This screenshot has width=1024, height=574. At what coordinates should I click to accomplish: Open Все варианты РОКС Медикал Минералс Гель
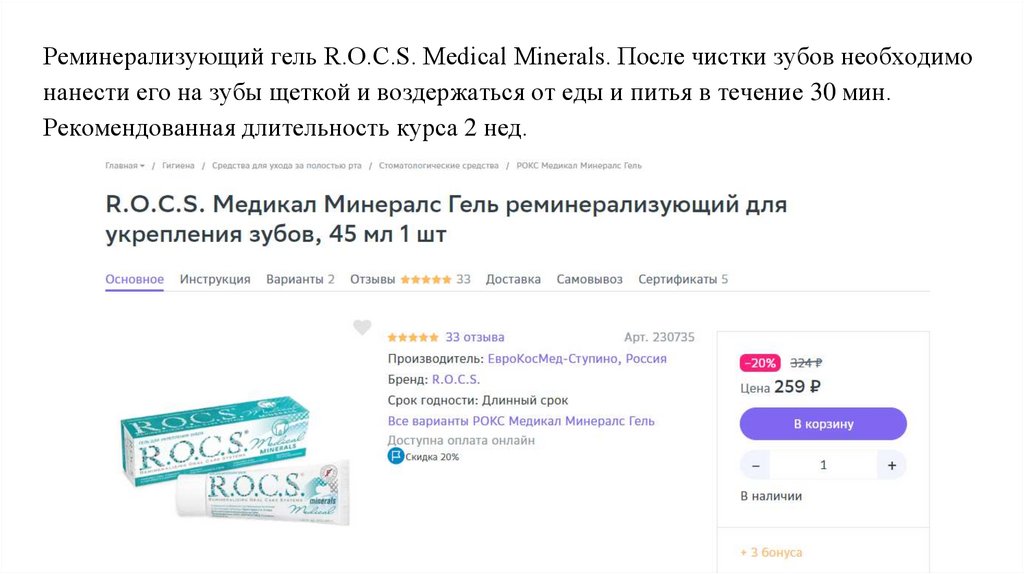(x=521, y=421)
